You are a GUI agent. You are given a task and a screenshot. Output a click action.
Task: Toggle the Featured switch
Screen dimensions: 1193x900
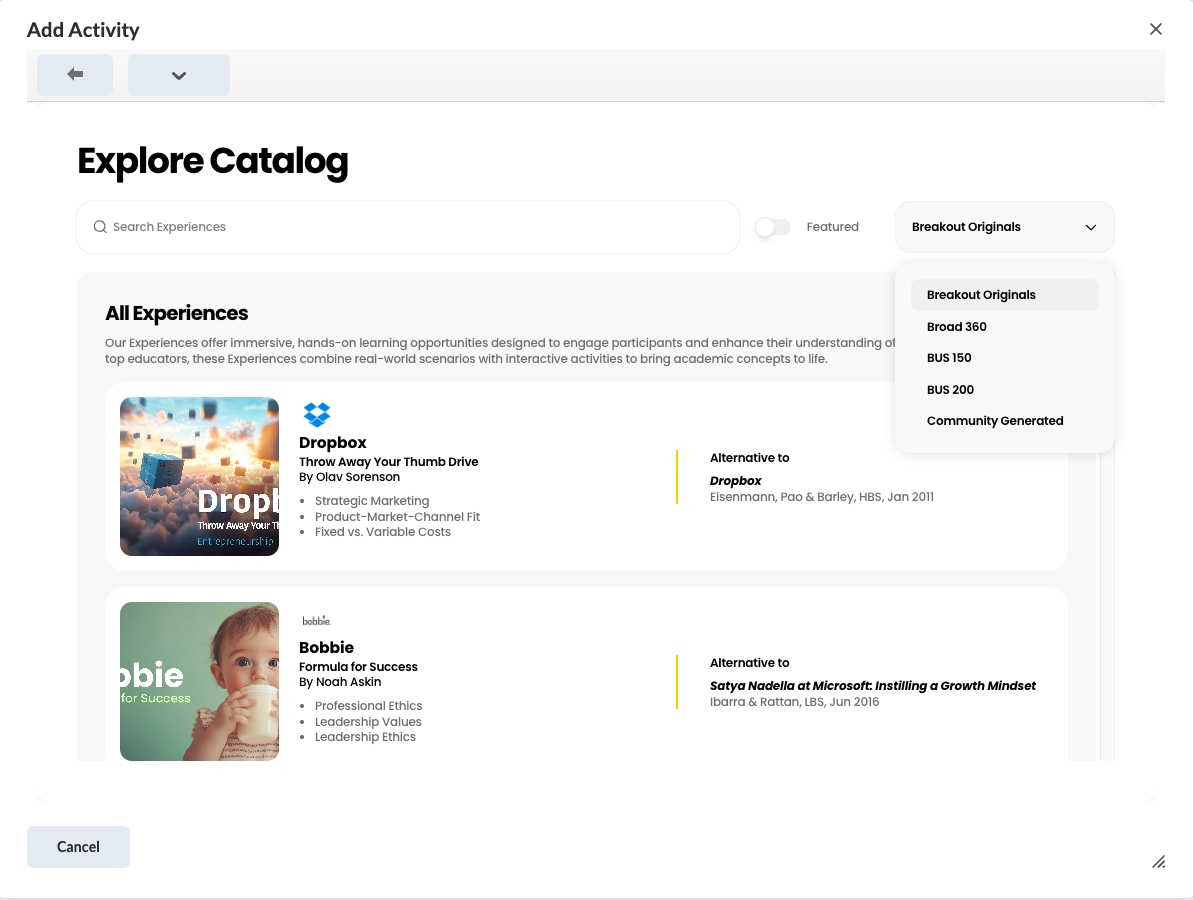(773, 227)
